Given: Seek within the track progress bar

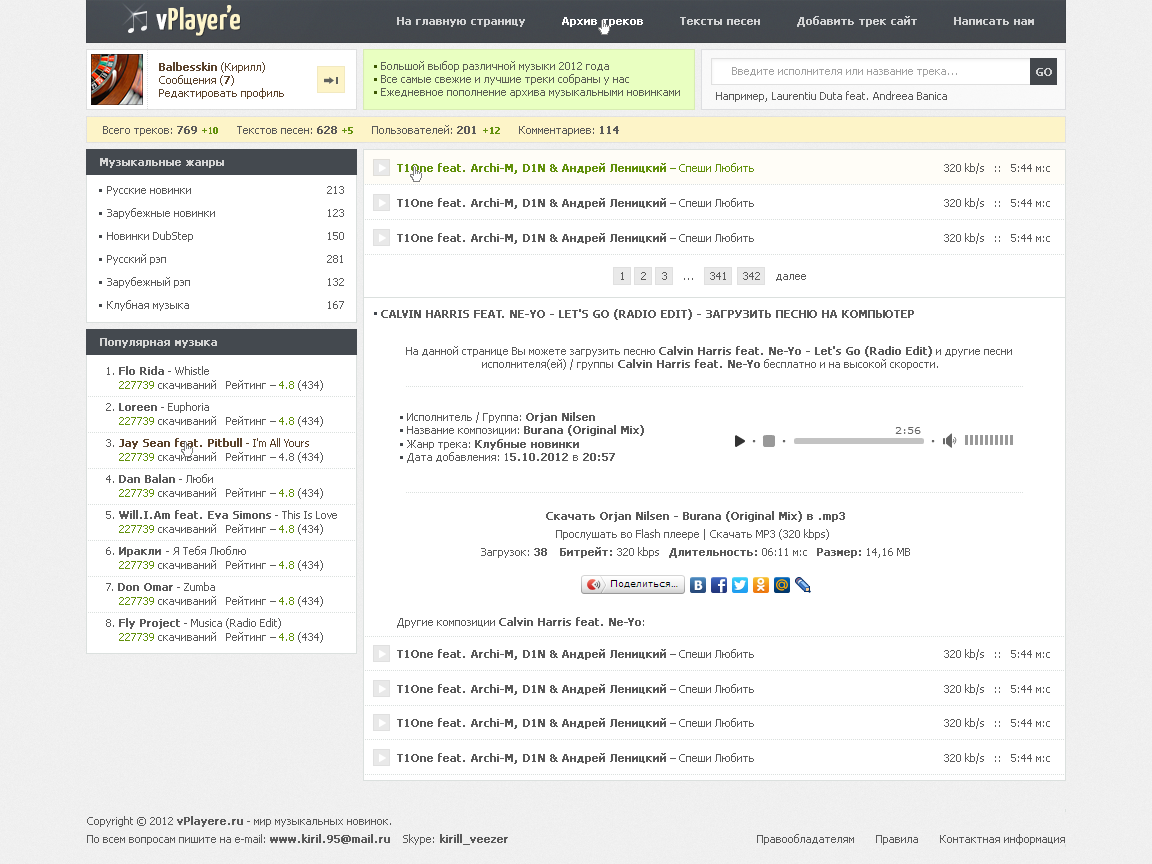Looking at the screenshot, I should tap(858, 441).
